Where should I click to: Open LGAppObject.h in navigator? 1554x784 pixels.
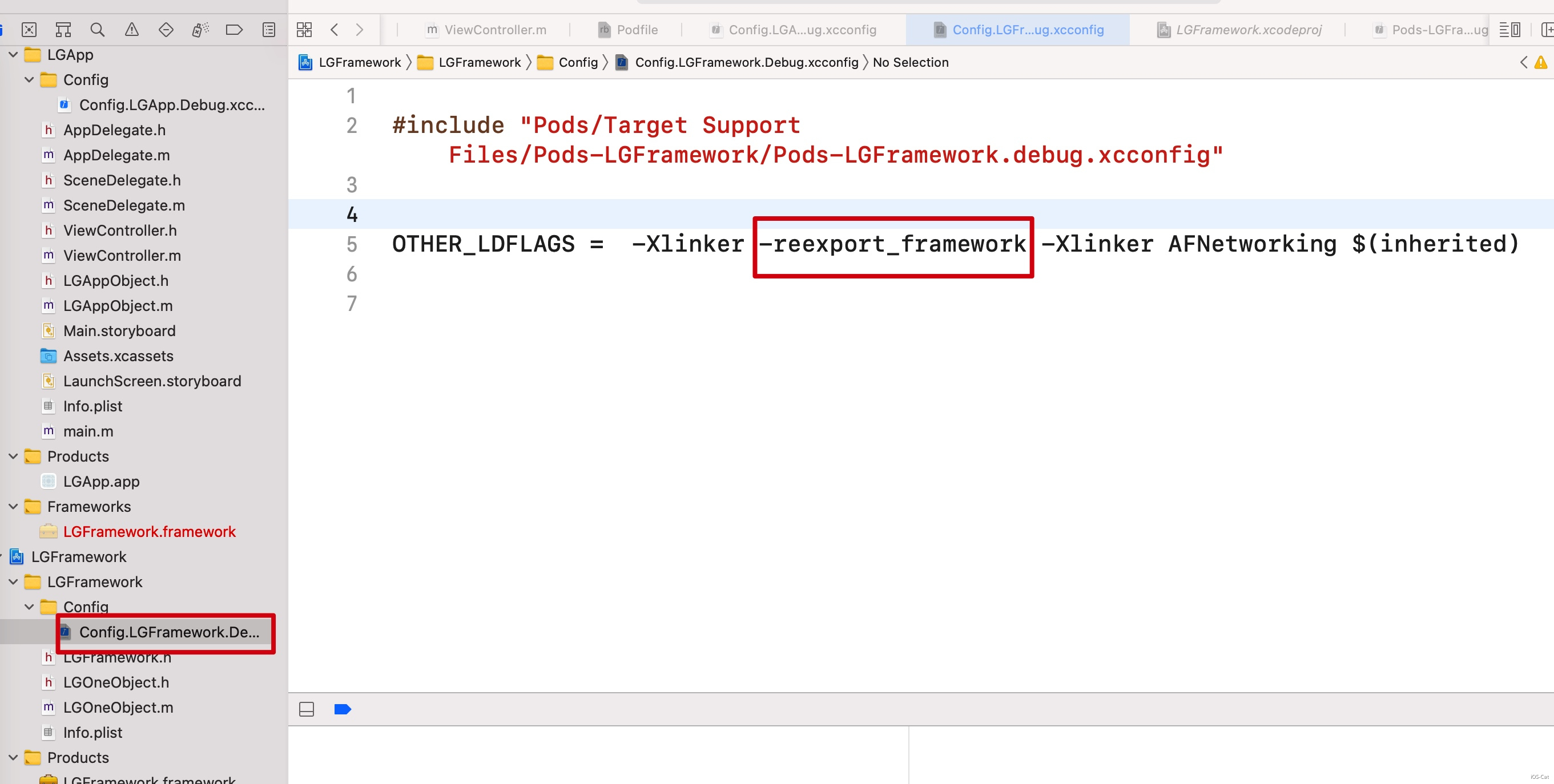click(x=106, y=281)
